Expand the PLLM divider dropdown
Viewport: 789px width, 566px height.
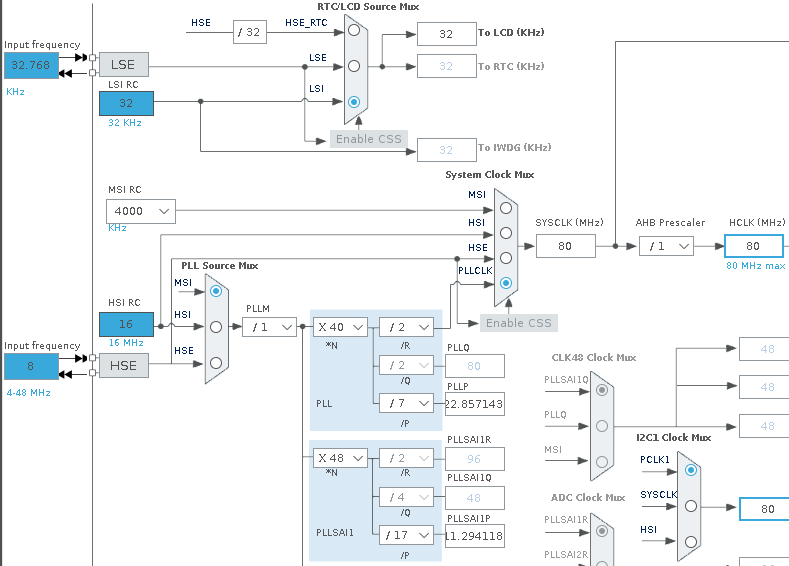pyautogui.click(x=269, y=326)
